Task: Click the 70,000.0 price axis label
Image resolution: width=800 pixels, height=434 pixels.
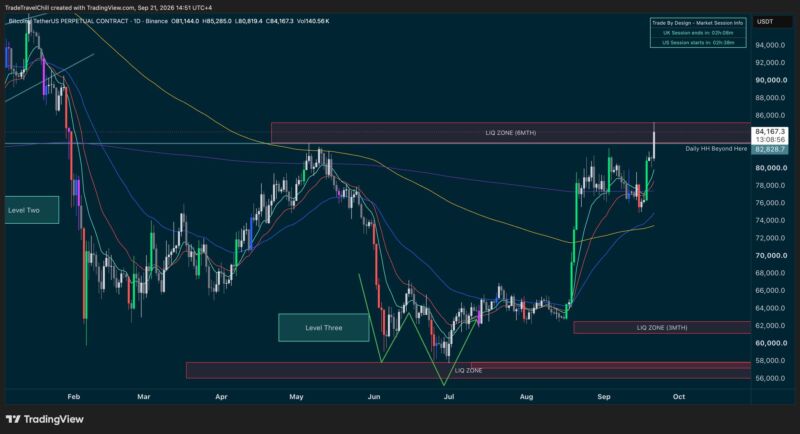Action: [770, 255]
